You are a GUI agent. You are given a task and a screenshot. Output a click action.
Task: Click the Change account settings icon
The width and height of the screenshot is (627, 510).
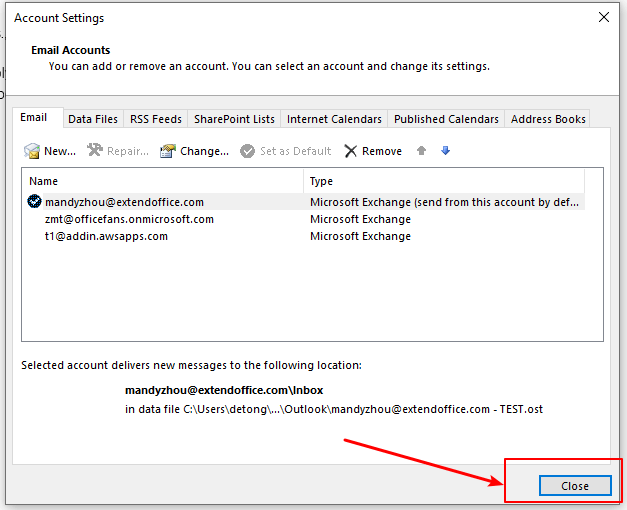[168, 151]
